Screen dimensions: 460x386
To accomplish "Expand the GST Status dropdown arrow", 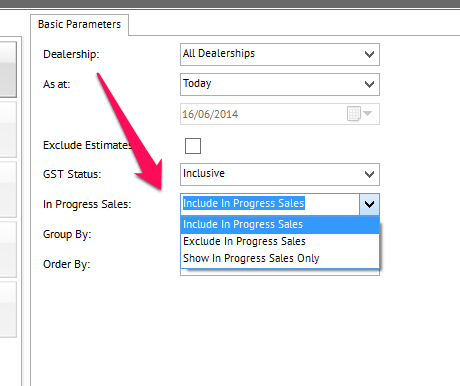I will point(369,174).
